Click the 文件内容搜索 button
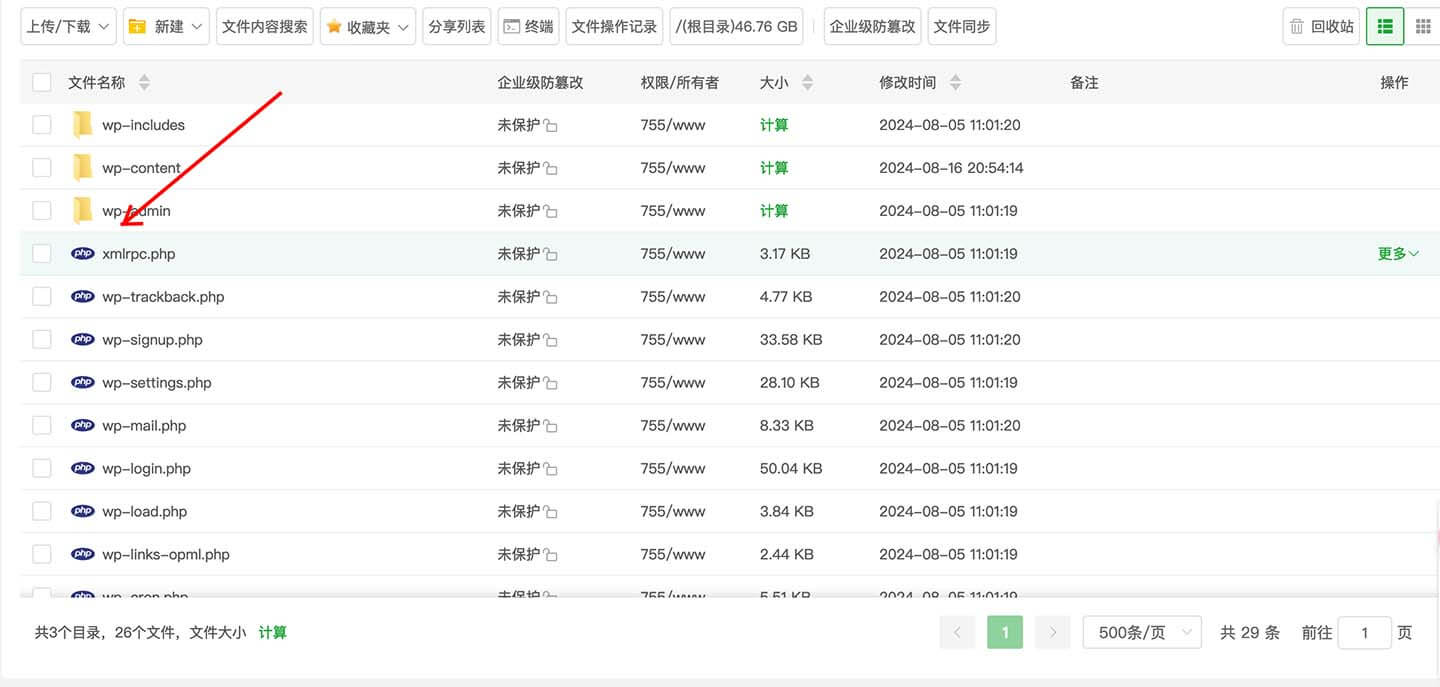The height and width of the screenshot is (687, 1440). point(265,27)
